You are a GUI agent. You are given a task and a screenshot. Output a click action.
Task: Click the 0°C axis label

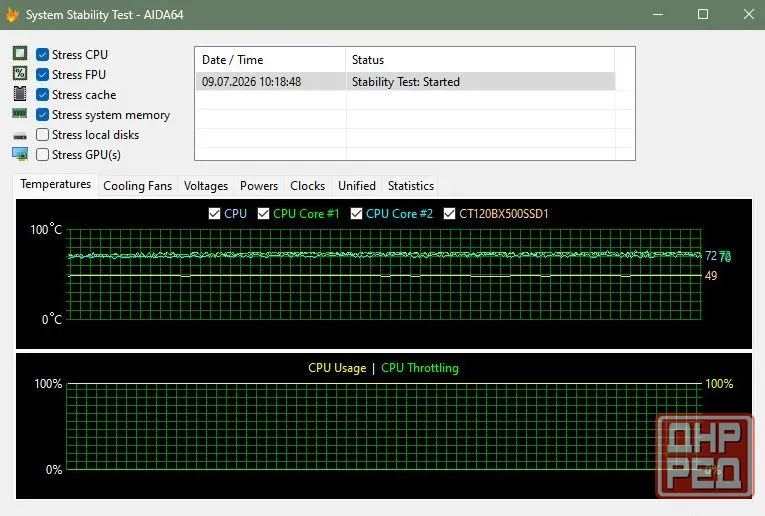(52, 319)
